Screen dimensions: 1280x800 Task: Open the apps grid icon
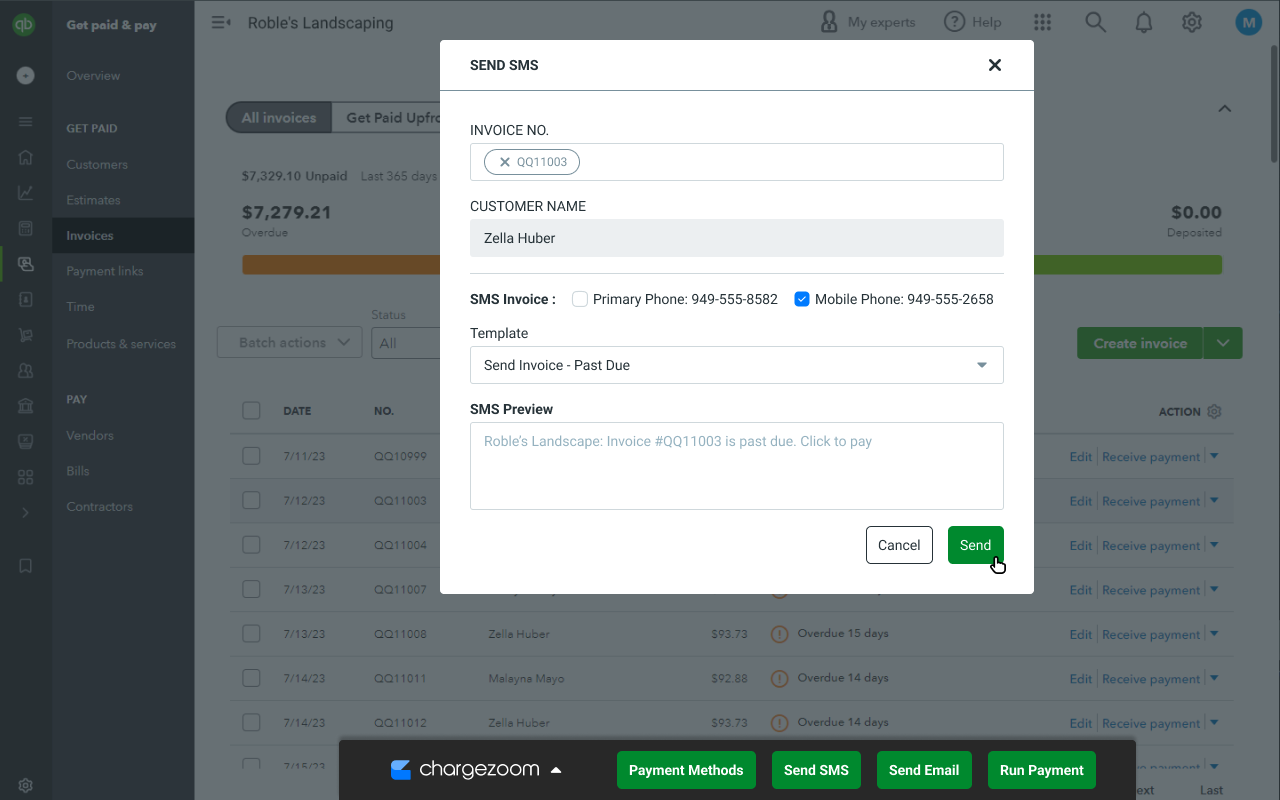(1042, 22)
